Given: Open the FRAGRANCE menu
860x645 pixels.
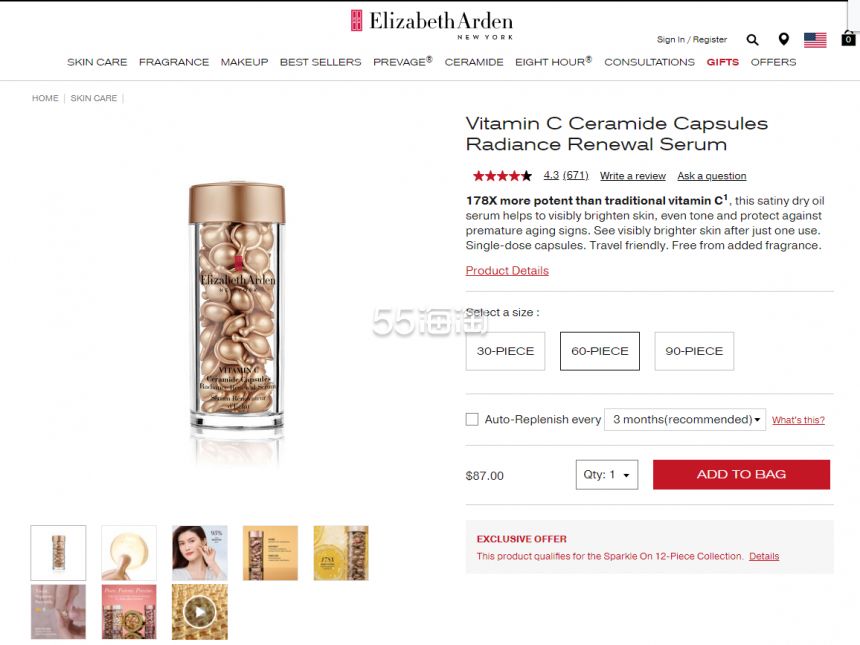Looking at the screenshot, I should pos(174,62).
